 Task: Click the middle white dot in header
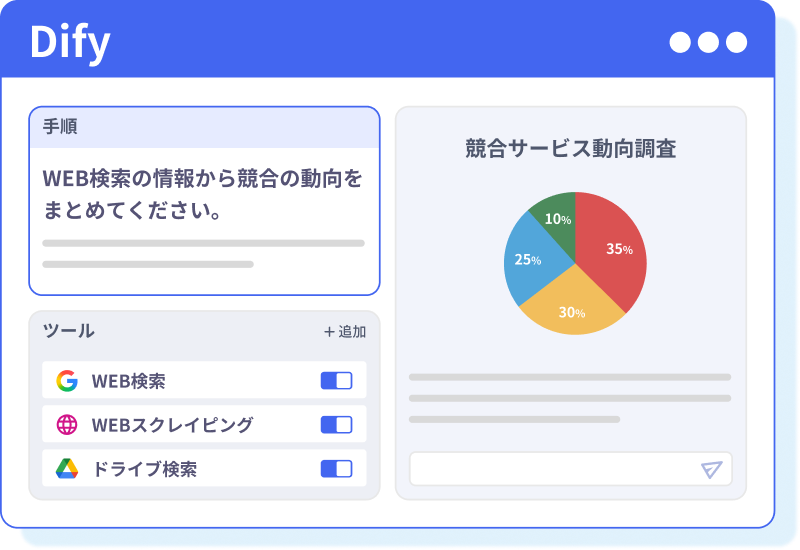(708, 42)
